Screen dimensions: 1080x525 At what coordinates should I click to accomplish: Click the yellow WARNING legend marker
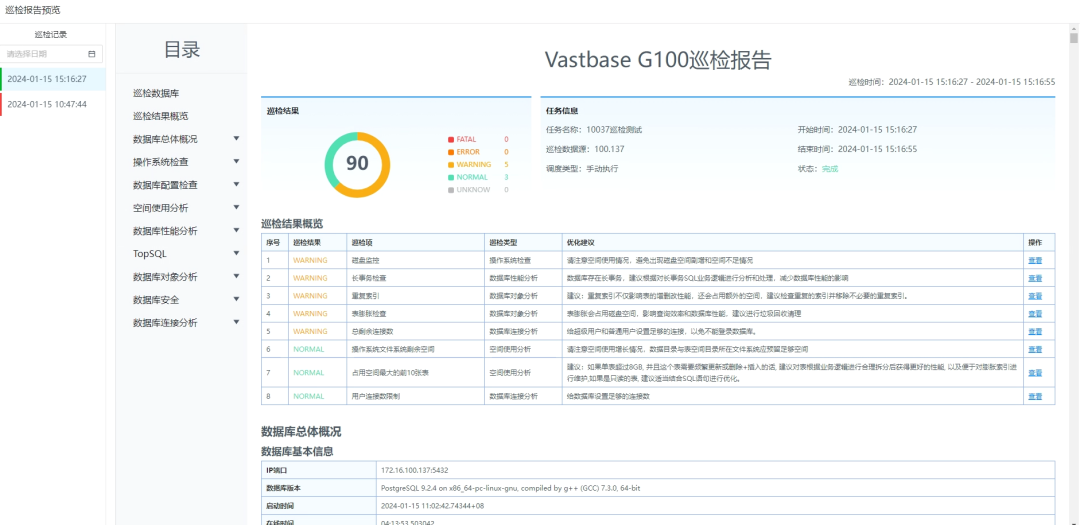pos(450,165)
